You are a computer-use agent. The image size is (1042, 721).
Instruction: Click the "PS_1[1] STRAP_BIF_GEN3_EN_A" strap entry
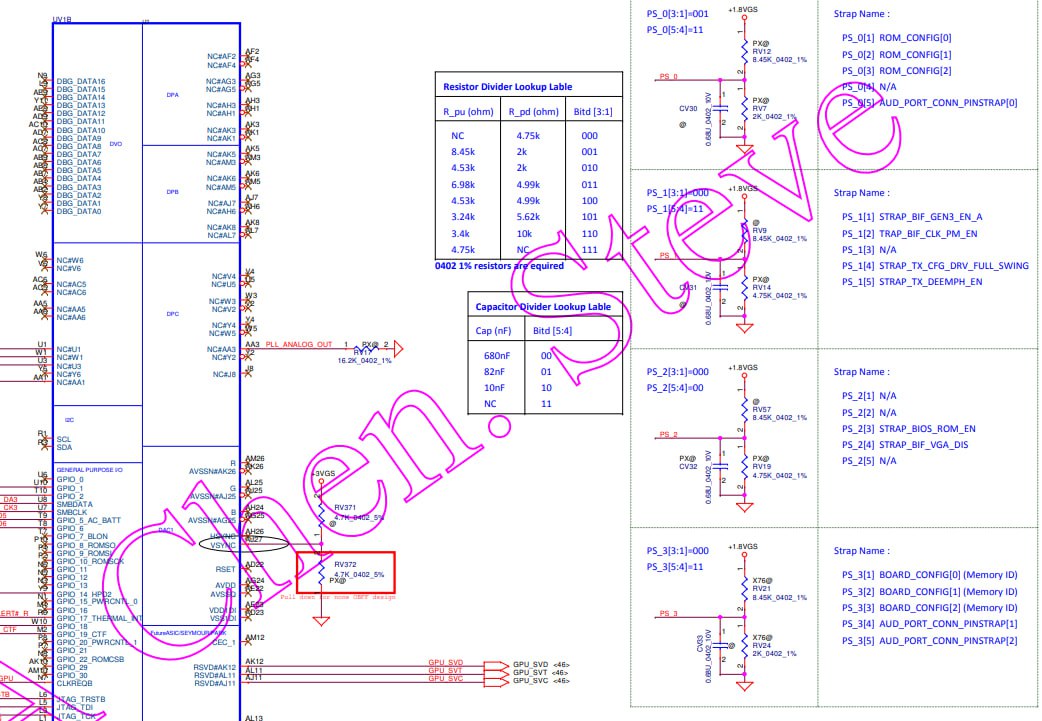(912, 217)
